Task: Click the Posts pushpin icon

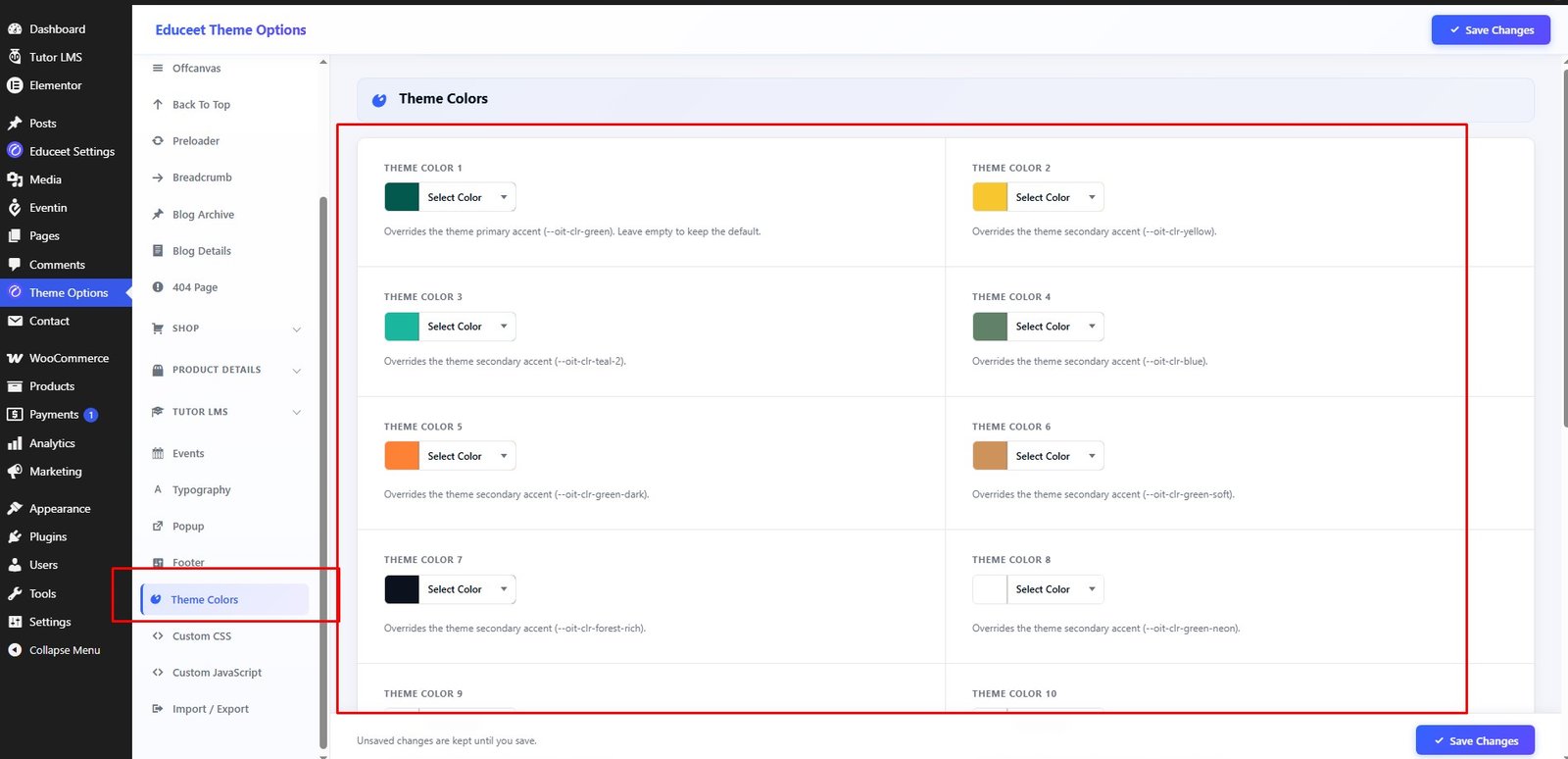Action: (15, 124)
